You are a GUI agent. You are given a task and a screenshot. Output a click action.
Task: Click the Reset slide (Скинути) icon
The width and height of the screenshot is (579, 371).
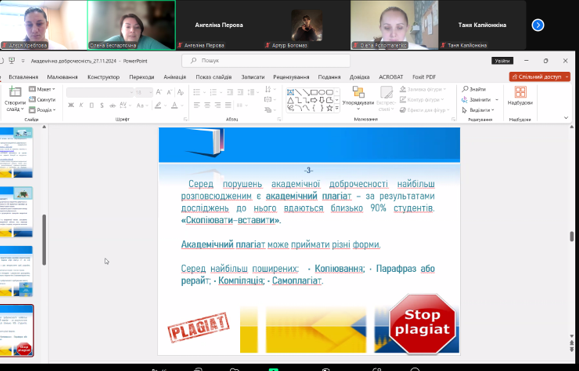(32, 99)
